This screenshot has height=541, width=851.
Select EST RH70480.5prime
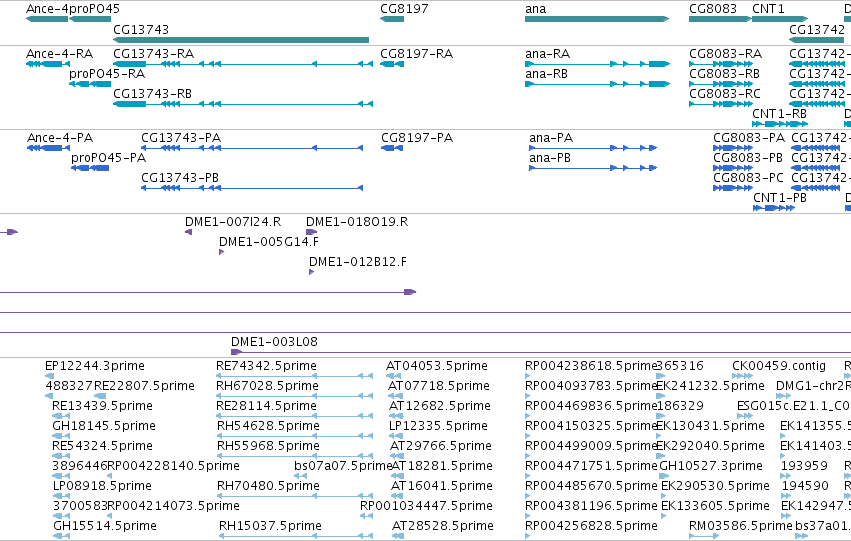click(295, 497)
